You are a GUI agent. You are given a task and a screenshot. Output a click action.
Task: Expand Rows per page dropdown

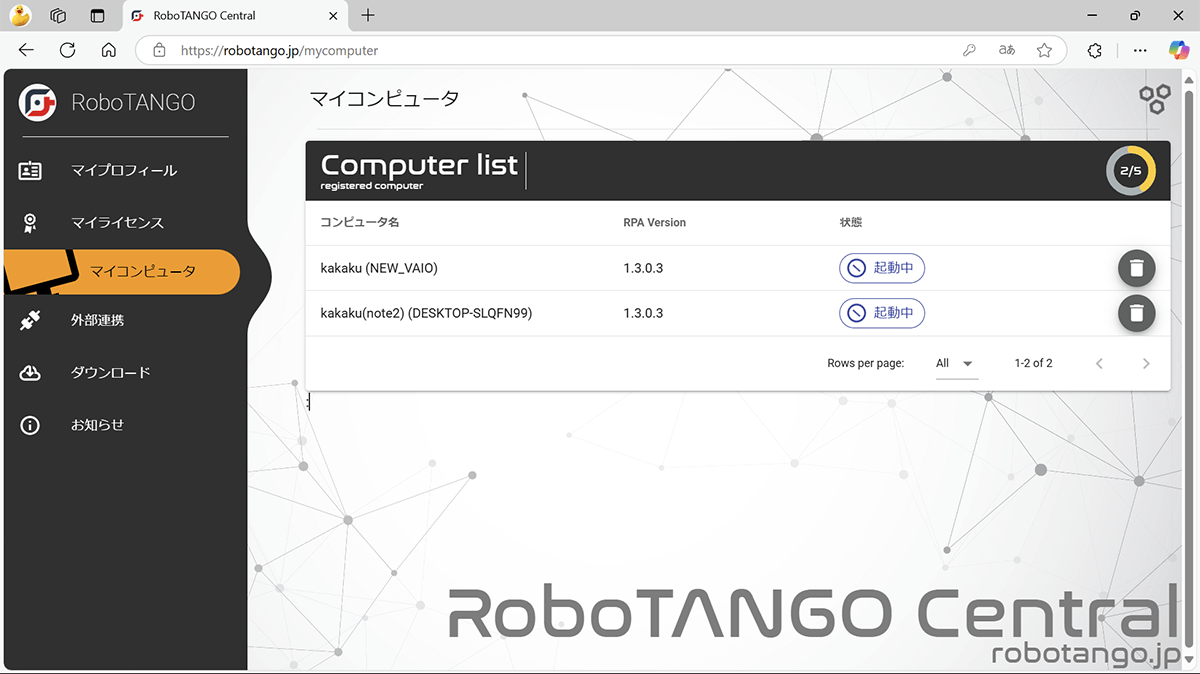pyautogui.click(x=955, y=363)
